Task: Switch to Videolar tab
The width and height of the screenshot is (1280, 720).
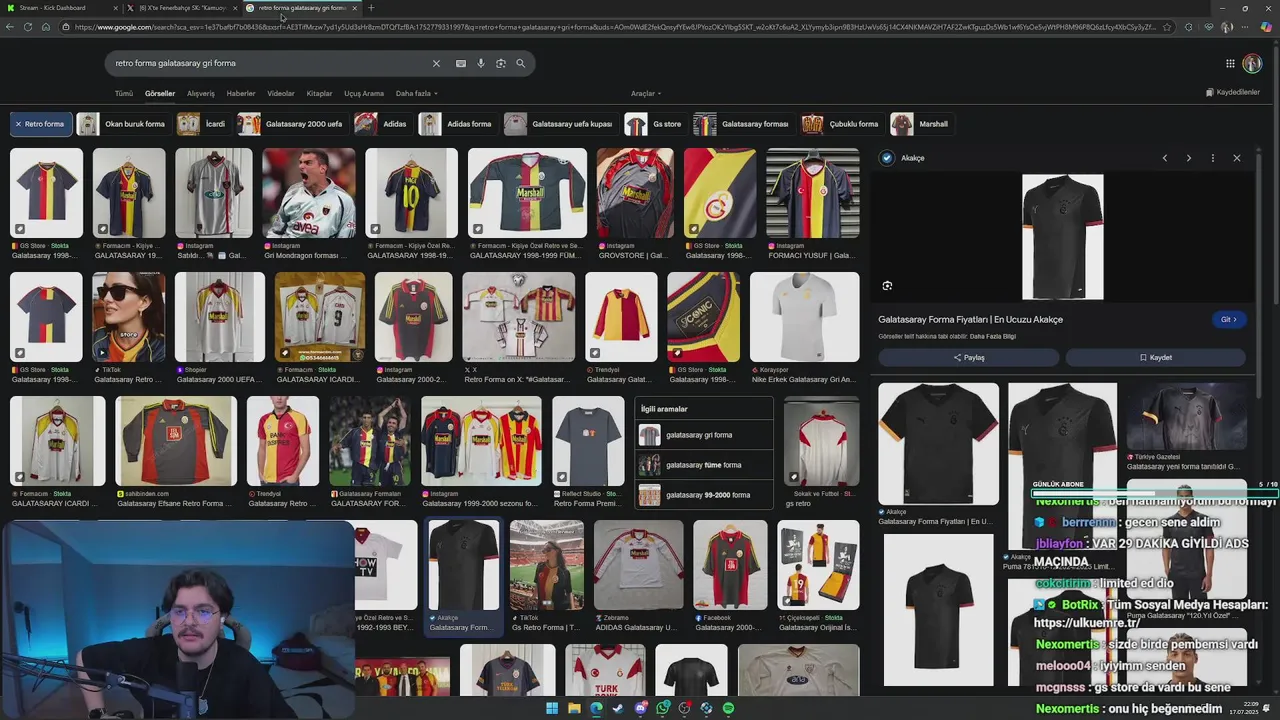Action: tap(281, 93)
